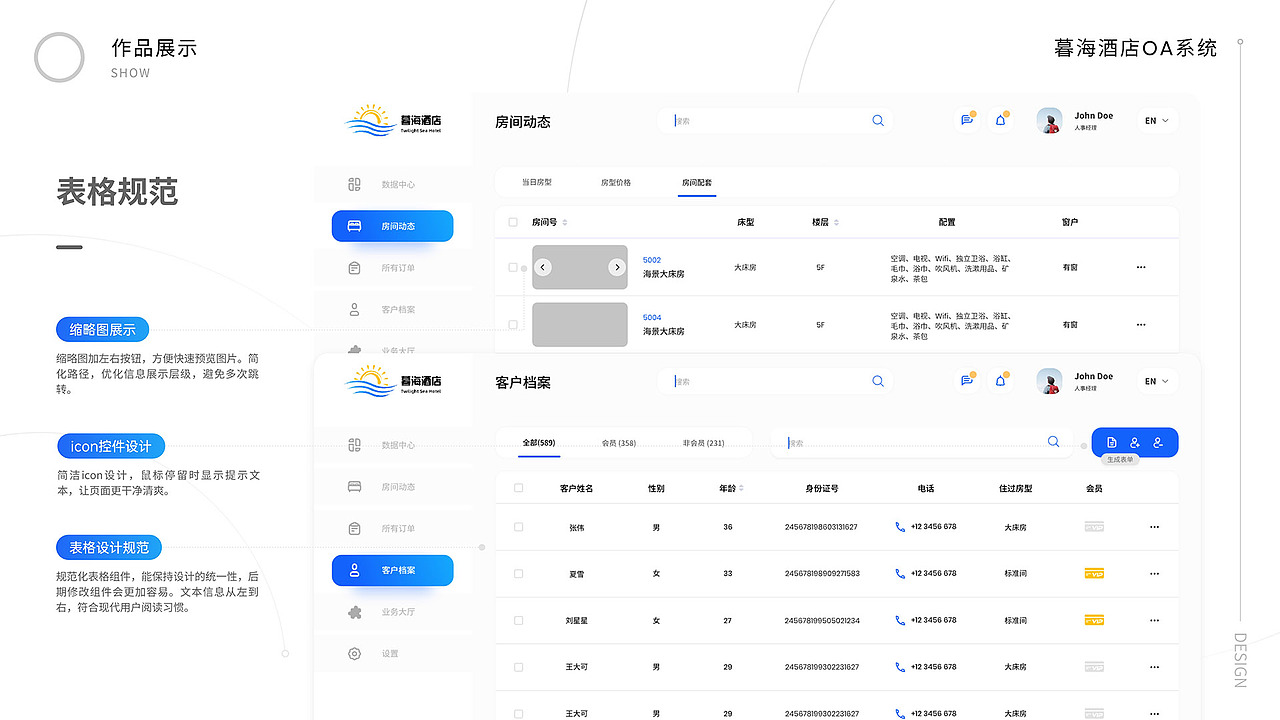The width and height of the screenshot is (1280, 720).
Task: Open the 设置 gear icon at sidebar bottom
Action: (x=354, y=653)
